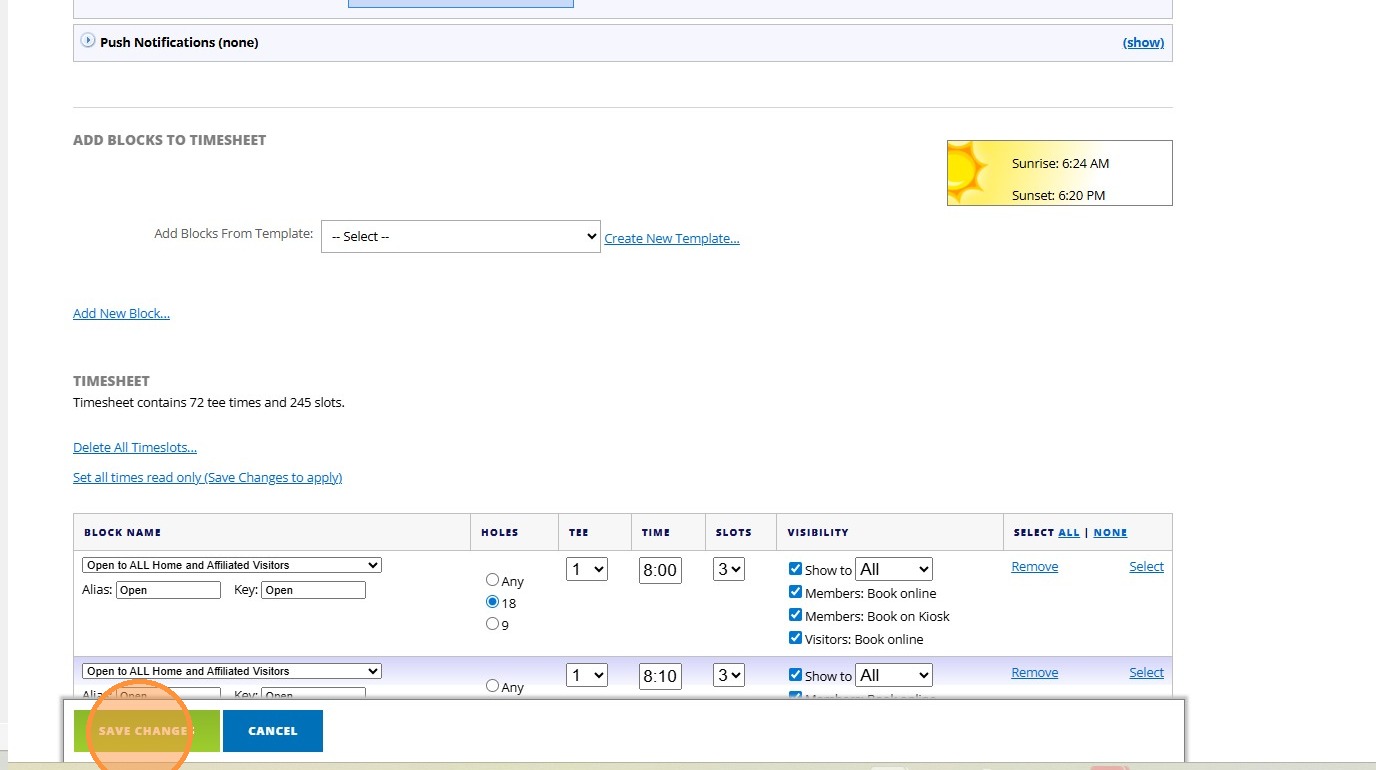Screen dimensions: 1376x770
Task: Open the Add Blocks From Template dropdown
Action: (x=461, y=237)
